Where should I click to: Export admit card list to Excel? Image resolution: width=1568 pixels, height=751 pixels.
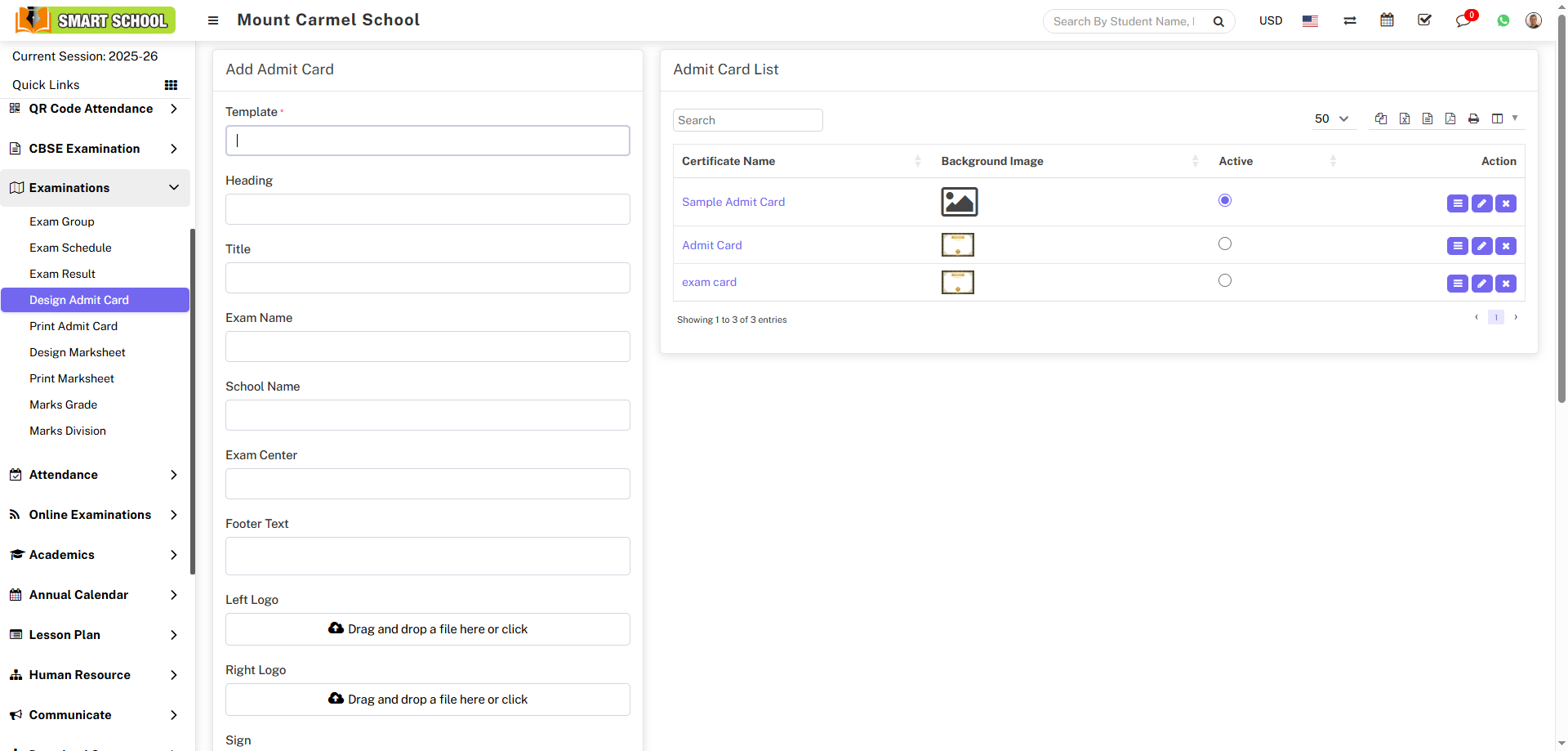(1405, 118)
